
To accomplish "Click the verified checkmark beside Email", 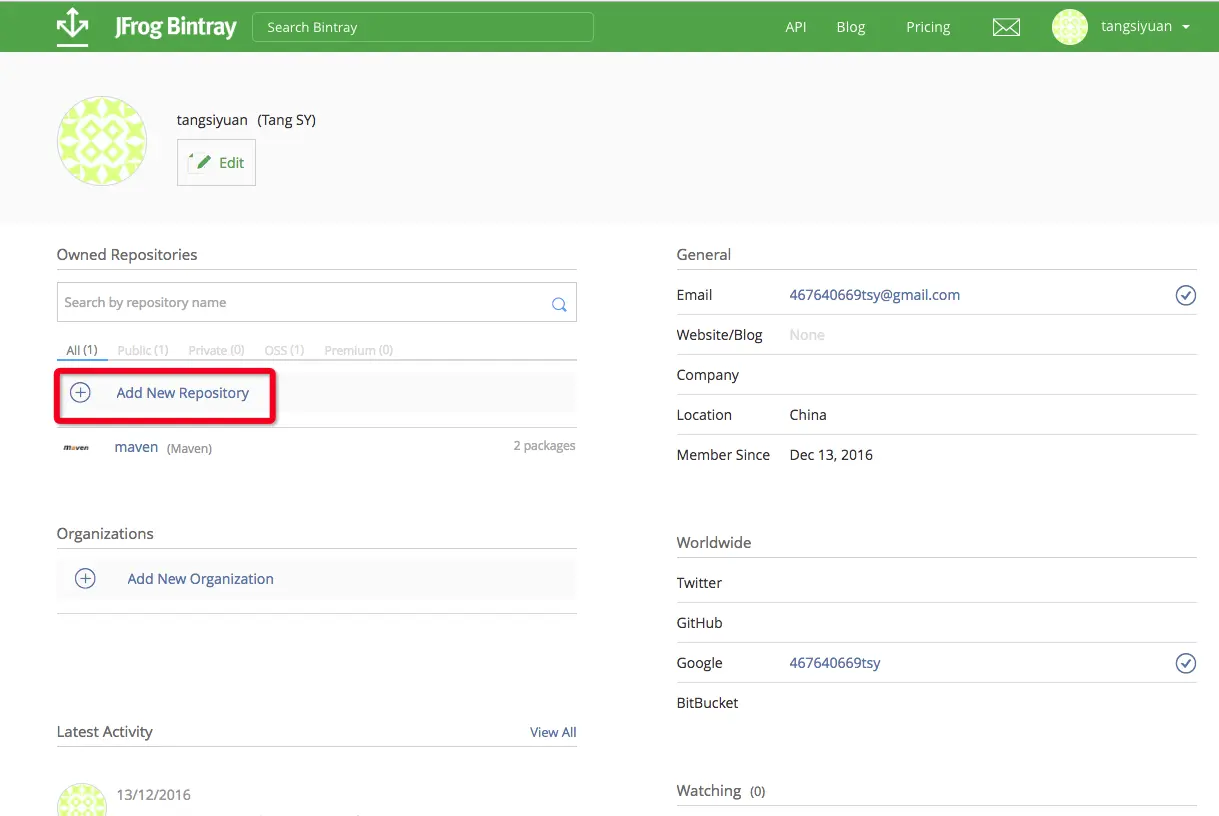I will [x=1185, y=295].
